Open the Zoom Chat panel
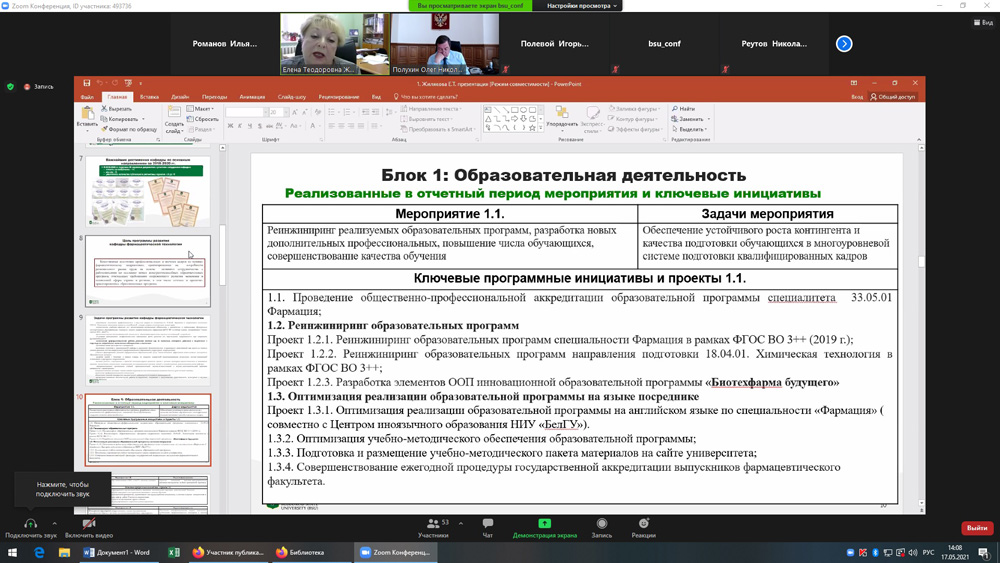Screen dimensions: 1000x563 click(x=488, y=524)
